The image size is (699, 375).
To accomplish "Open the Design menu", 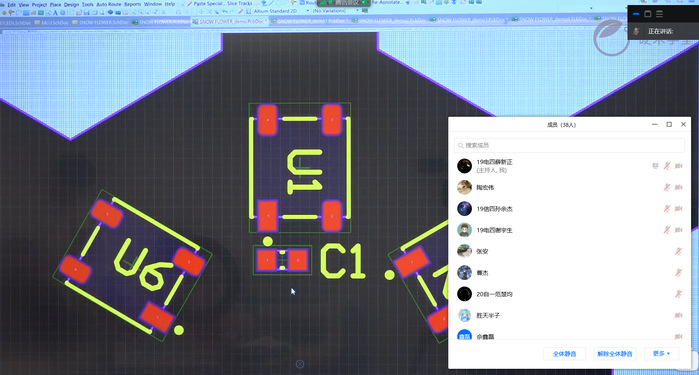I will (x=71, y=4).
